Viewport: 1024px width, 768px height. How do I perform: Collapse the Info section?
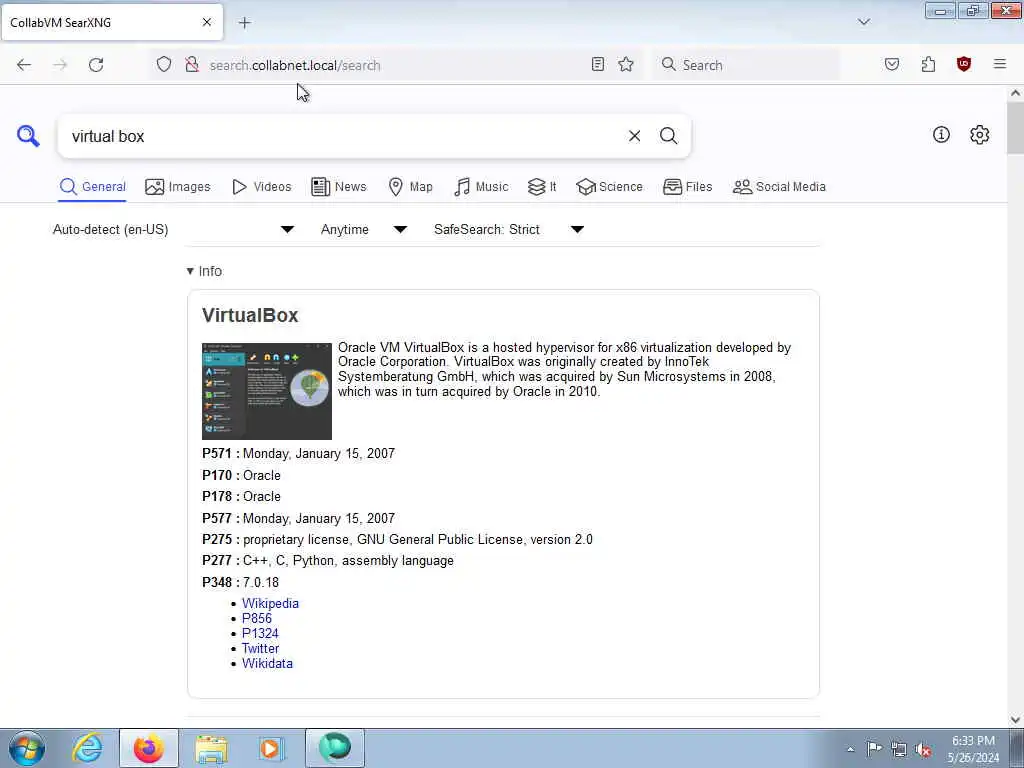[204, 271]
